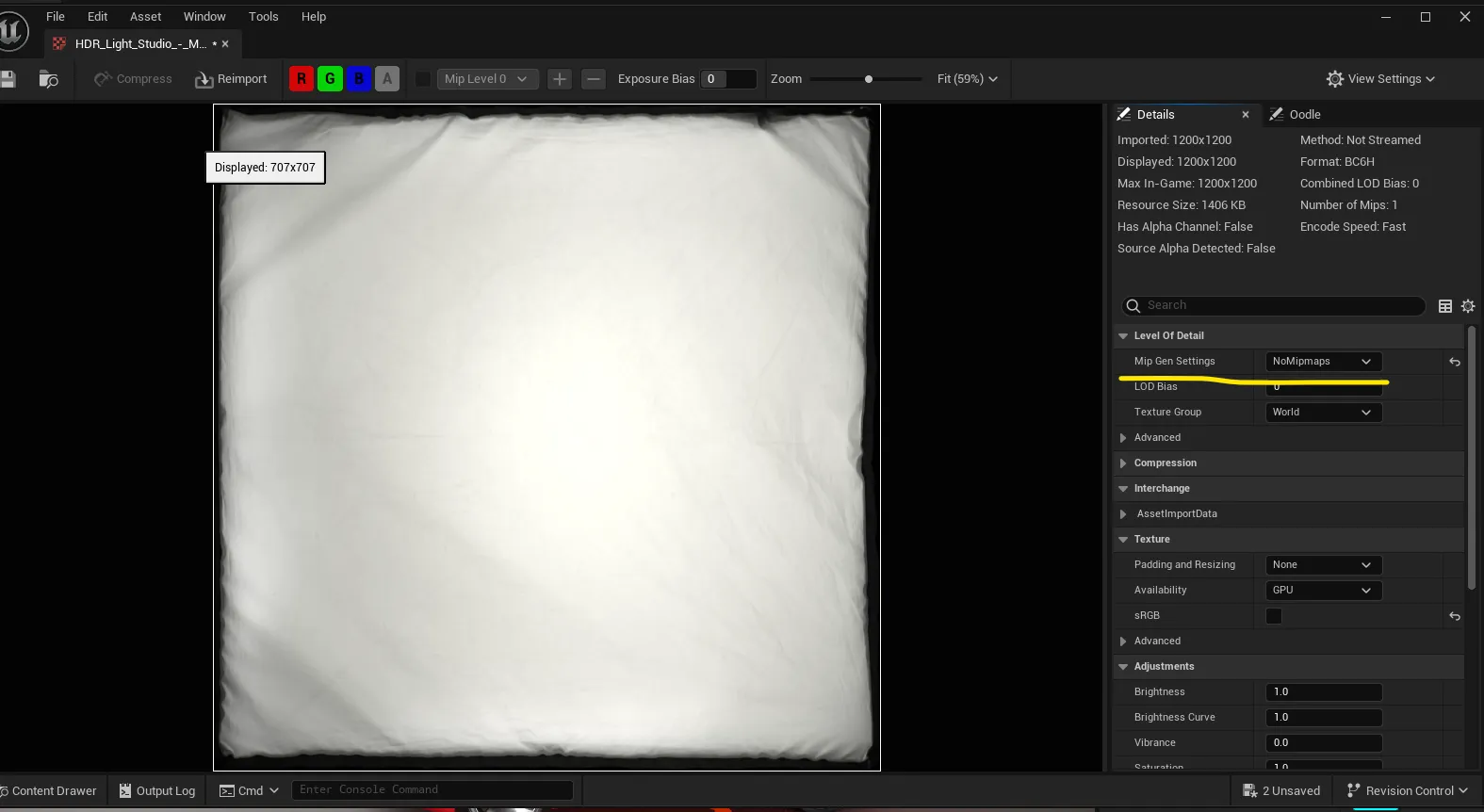Close the Details panel tab
1484x812 pixels.
1246,115
